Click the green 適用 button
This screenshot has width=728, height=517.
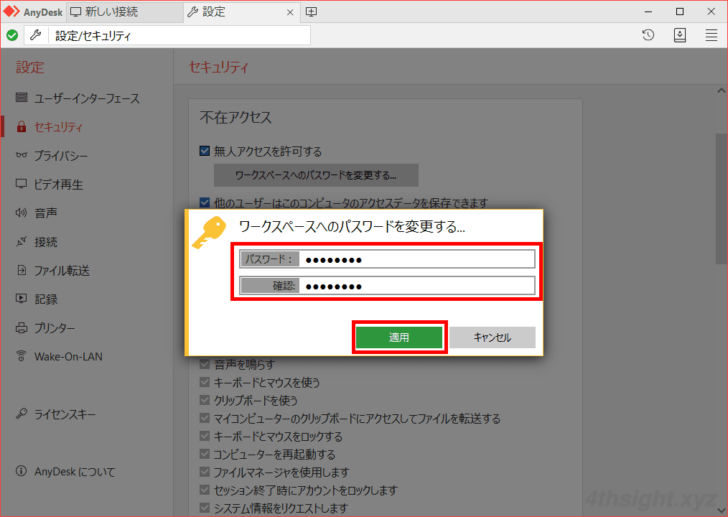(x=399, y=337)
